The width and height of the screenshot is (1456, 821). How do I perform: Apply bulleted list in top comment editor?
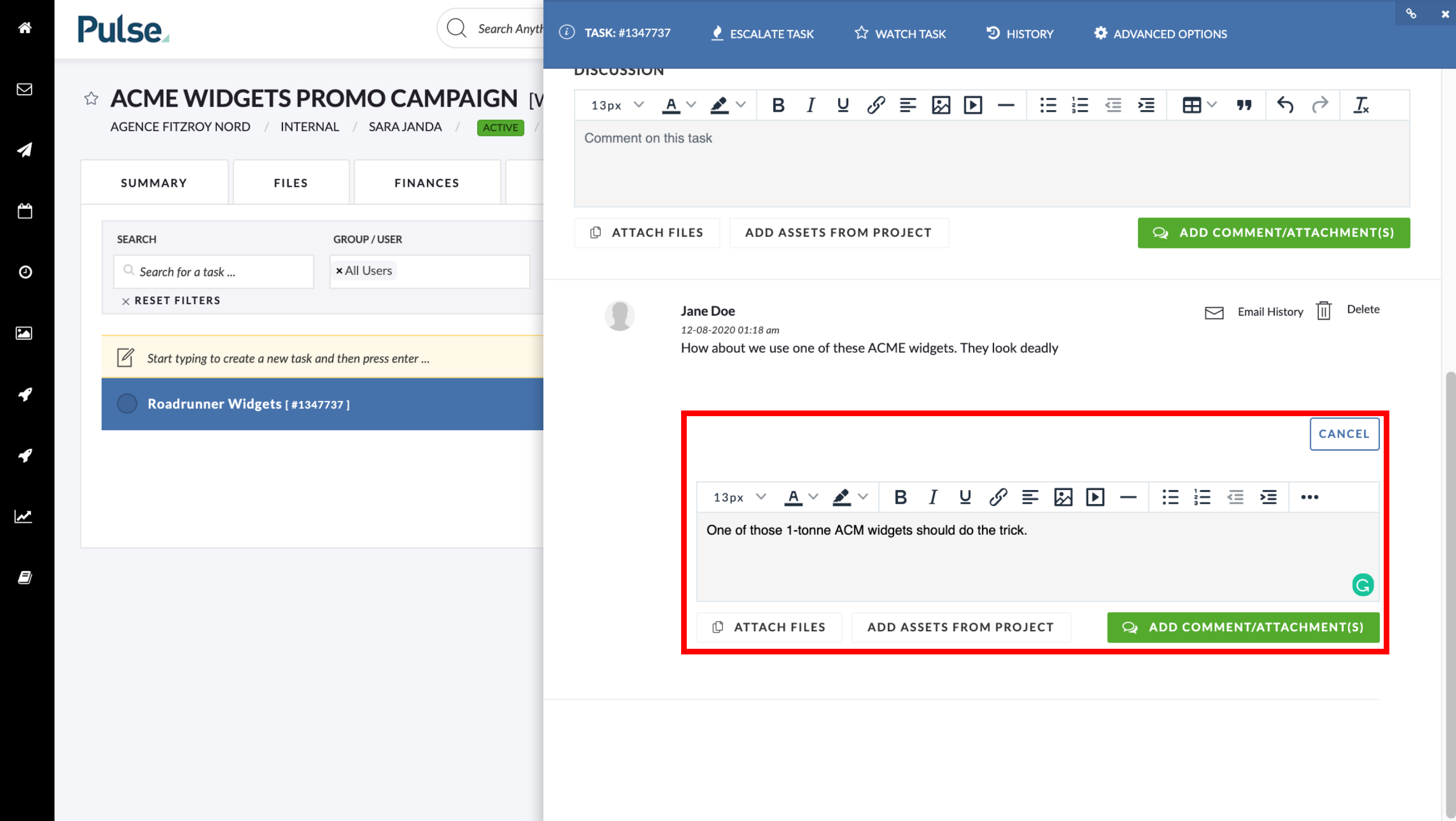[1048, 105]
